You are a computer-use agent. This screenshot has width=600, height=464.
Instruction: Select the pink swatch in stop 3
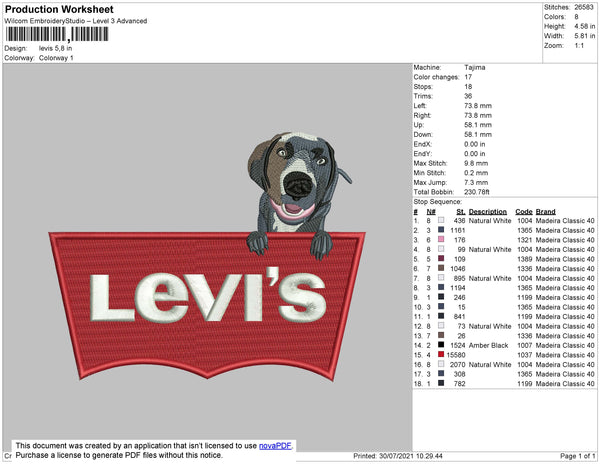click(x=441, y=240)
